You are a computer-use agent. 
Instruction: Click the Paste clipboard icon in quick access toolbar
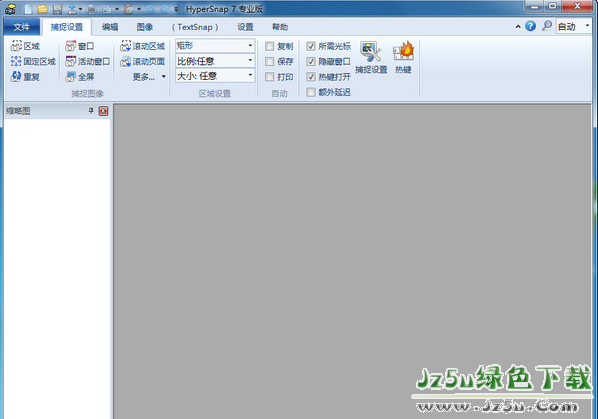pos(129,9)
